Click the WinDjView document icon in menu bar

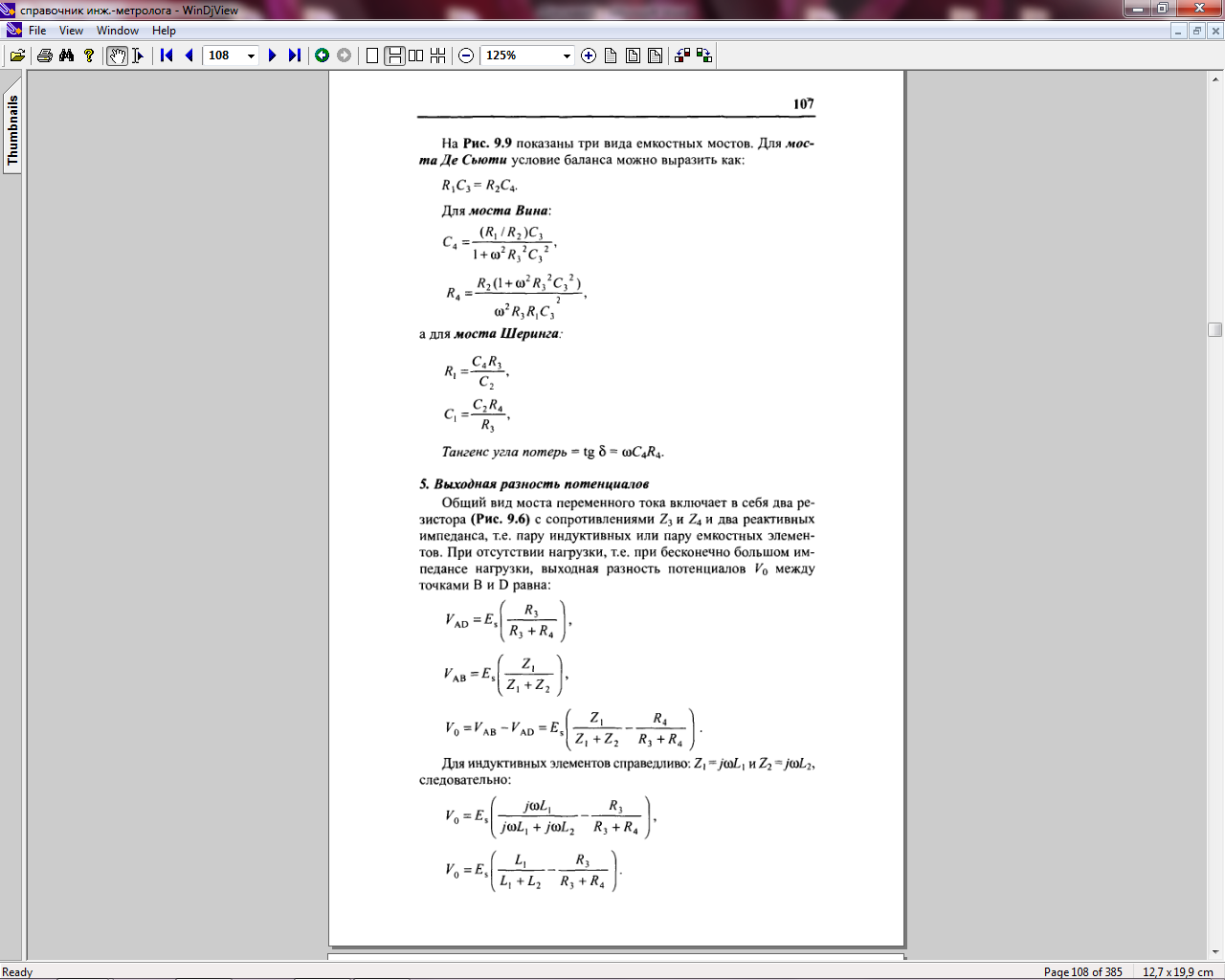(13, 31)
